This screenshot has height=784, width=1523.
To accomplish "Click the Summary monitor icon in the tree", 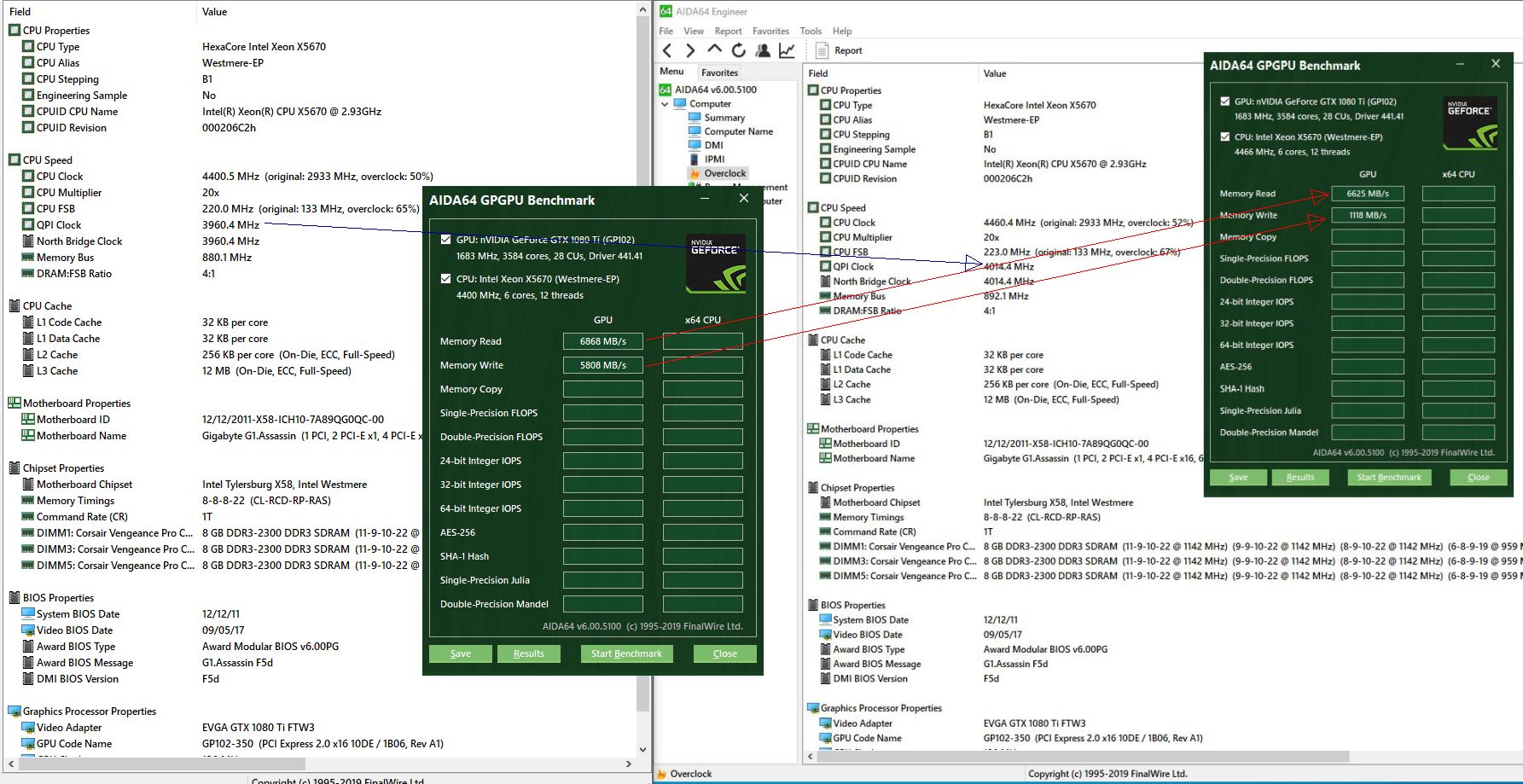I will pyautogui.click(x=695, y=118).
